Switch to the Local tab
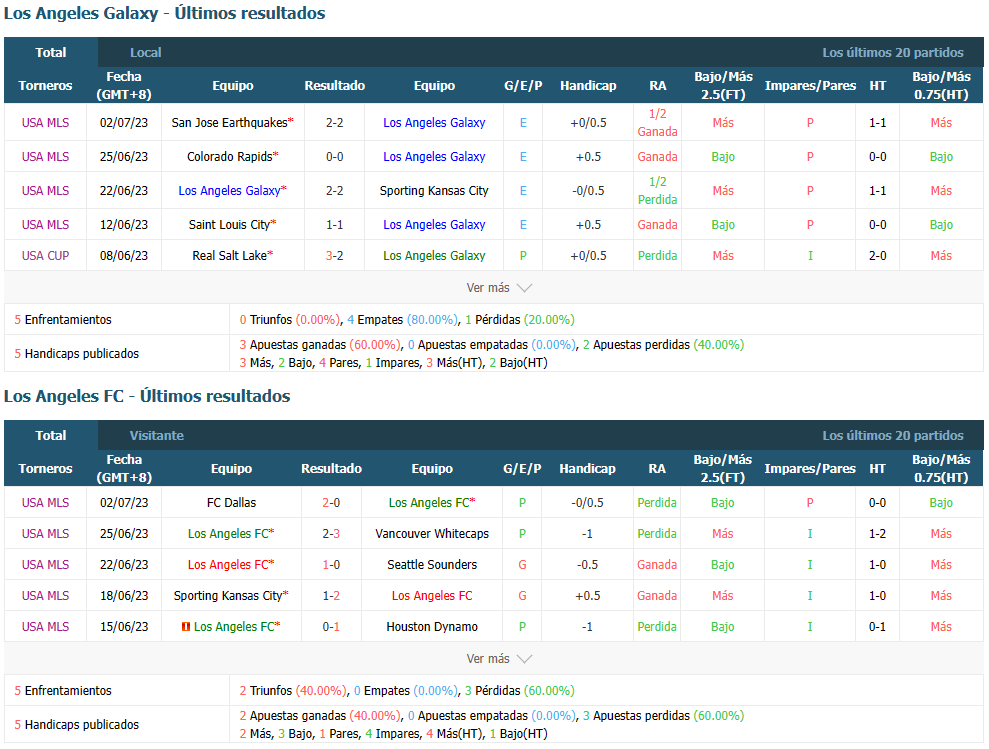 coord(146,52)
